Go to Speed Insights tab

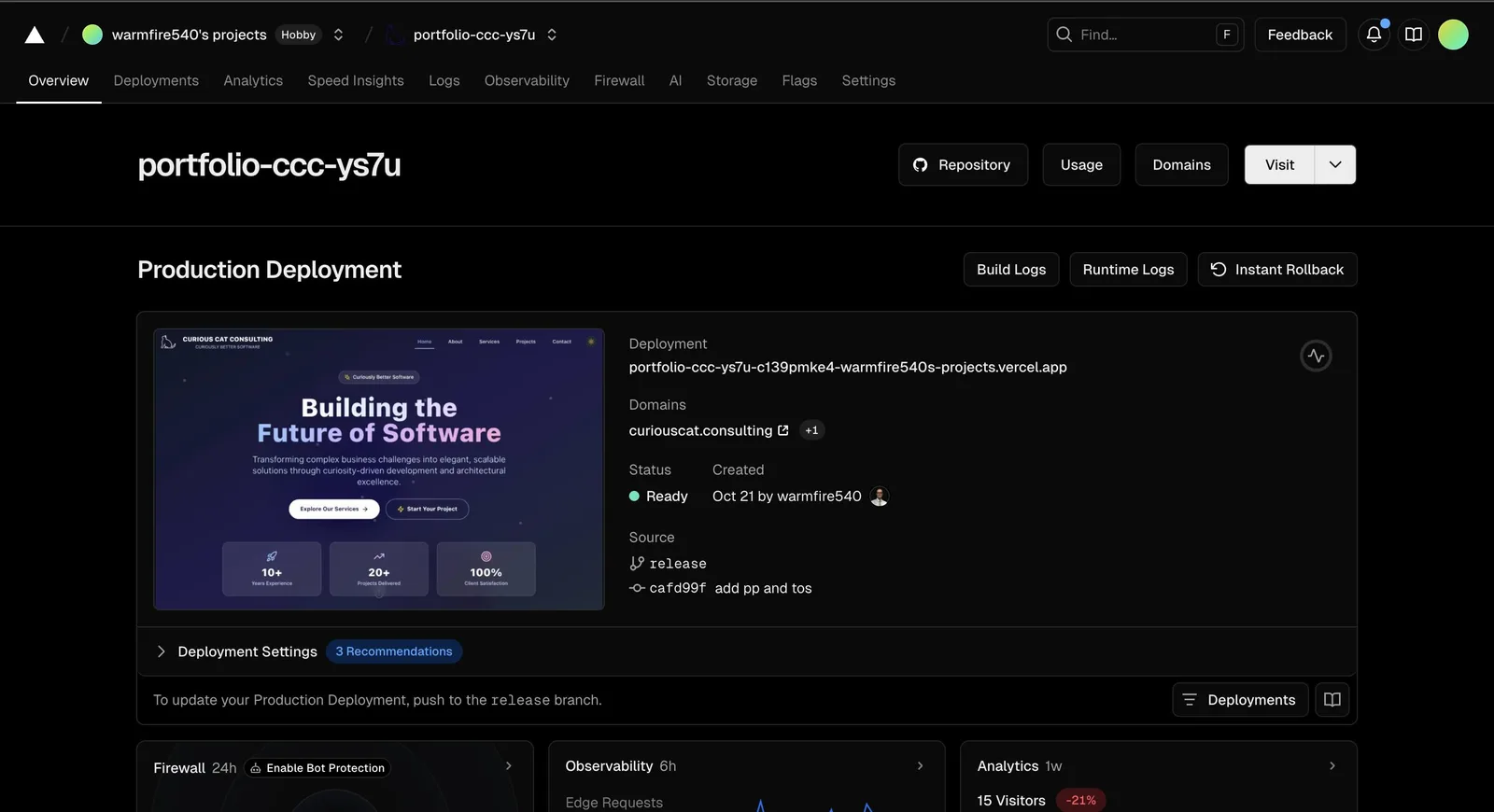[x=356, y=80]
